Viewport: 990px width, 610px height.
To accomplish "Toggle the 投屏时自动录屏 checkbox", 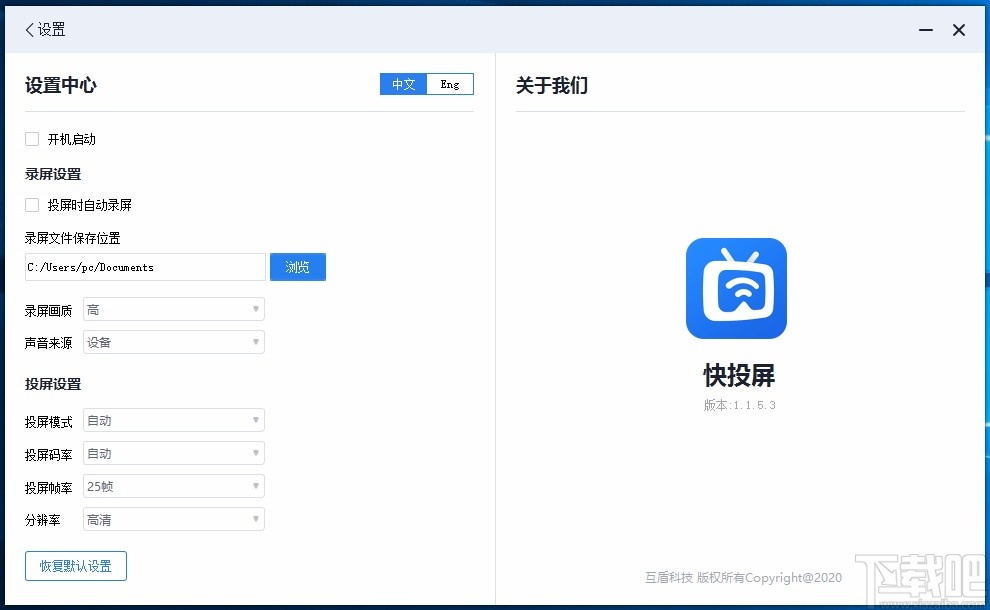I will coord(32,205).
